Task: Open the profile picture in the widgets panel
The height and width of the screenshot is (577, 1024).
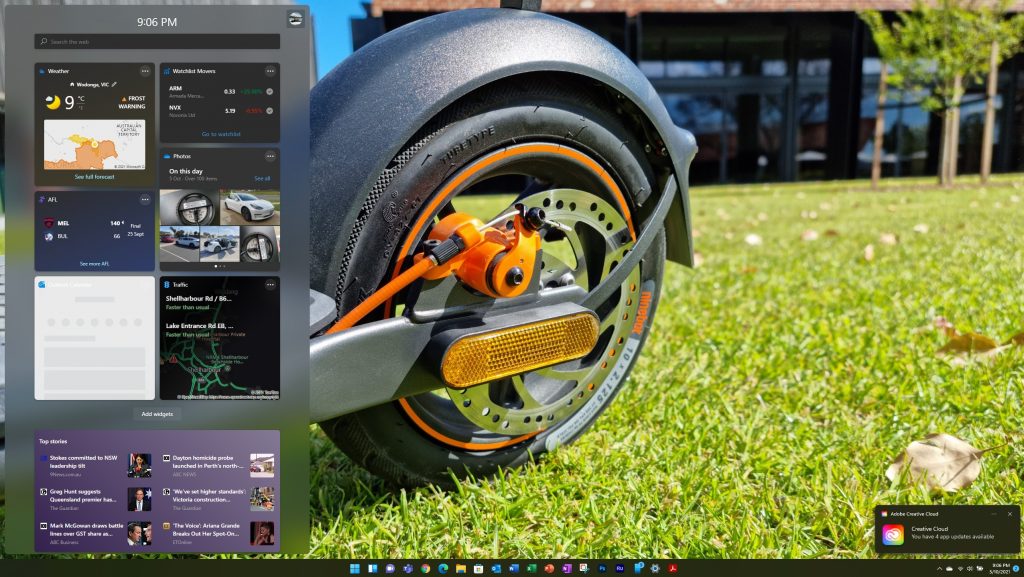Action: 295,19
